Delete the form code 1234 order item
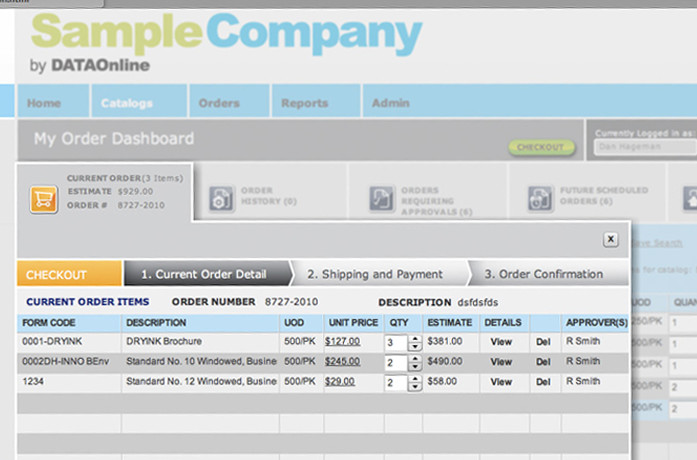 [543, 381]
